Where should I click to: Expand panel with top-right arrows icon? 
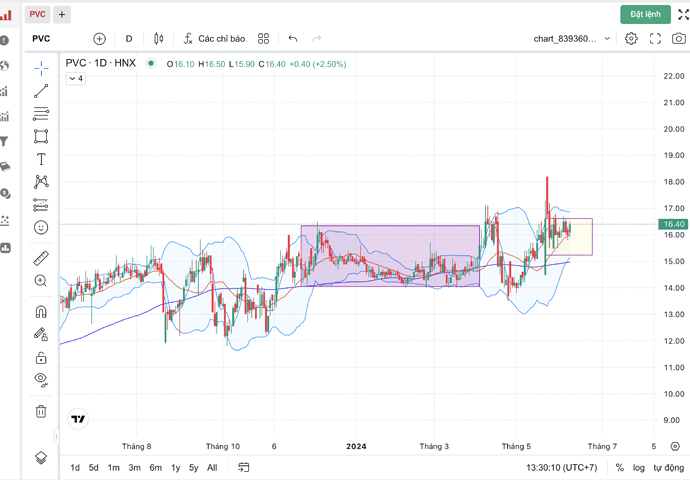pyautogui.click(x=683, y=15)
